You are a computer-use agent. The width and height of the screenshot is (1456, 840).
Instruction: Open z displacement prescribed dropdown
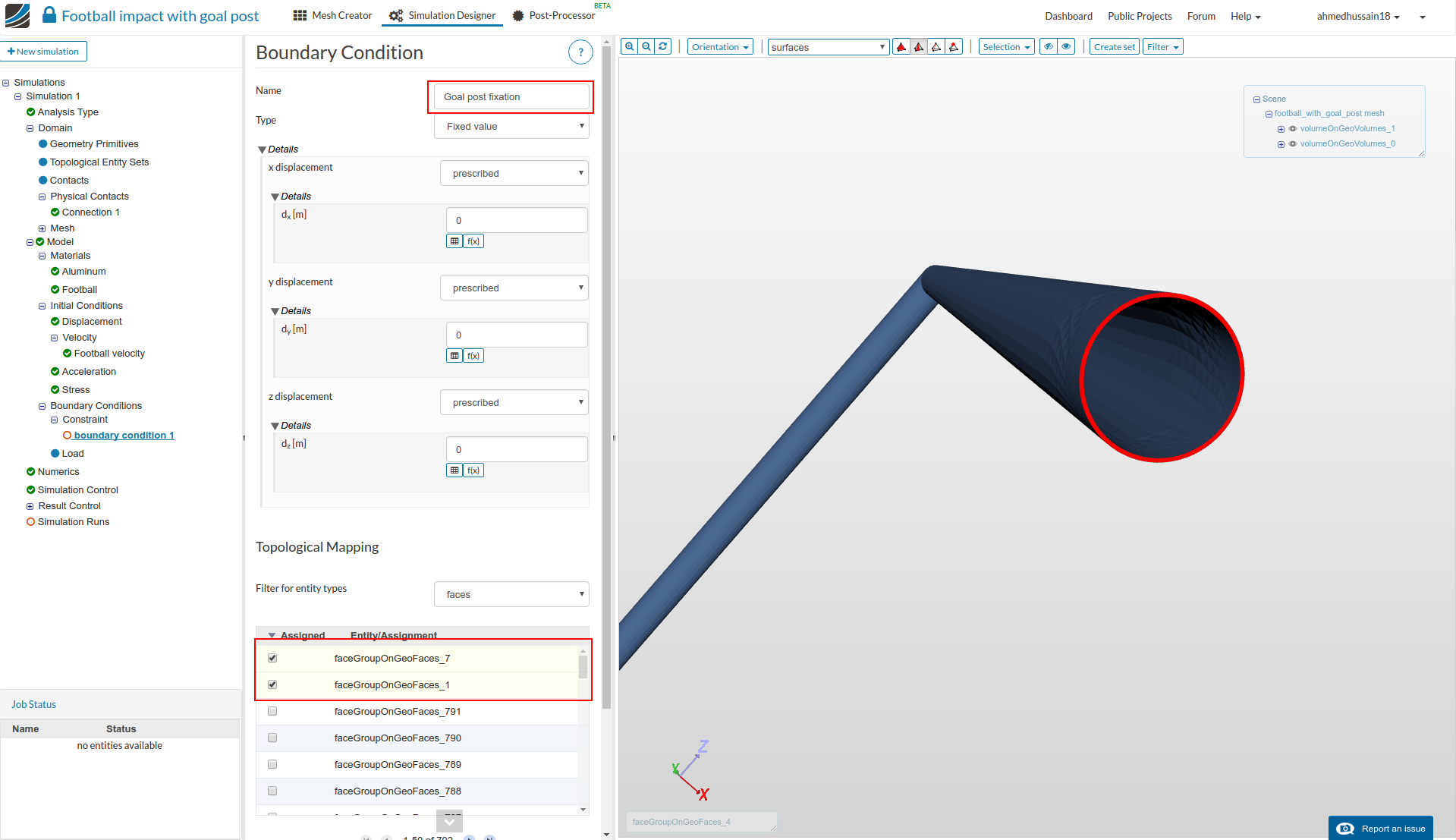[x=514, y=402]
